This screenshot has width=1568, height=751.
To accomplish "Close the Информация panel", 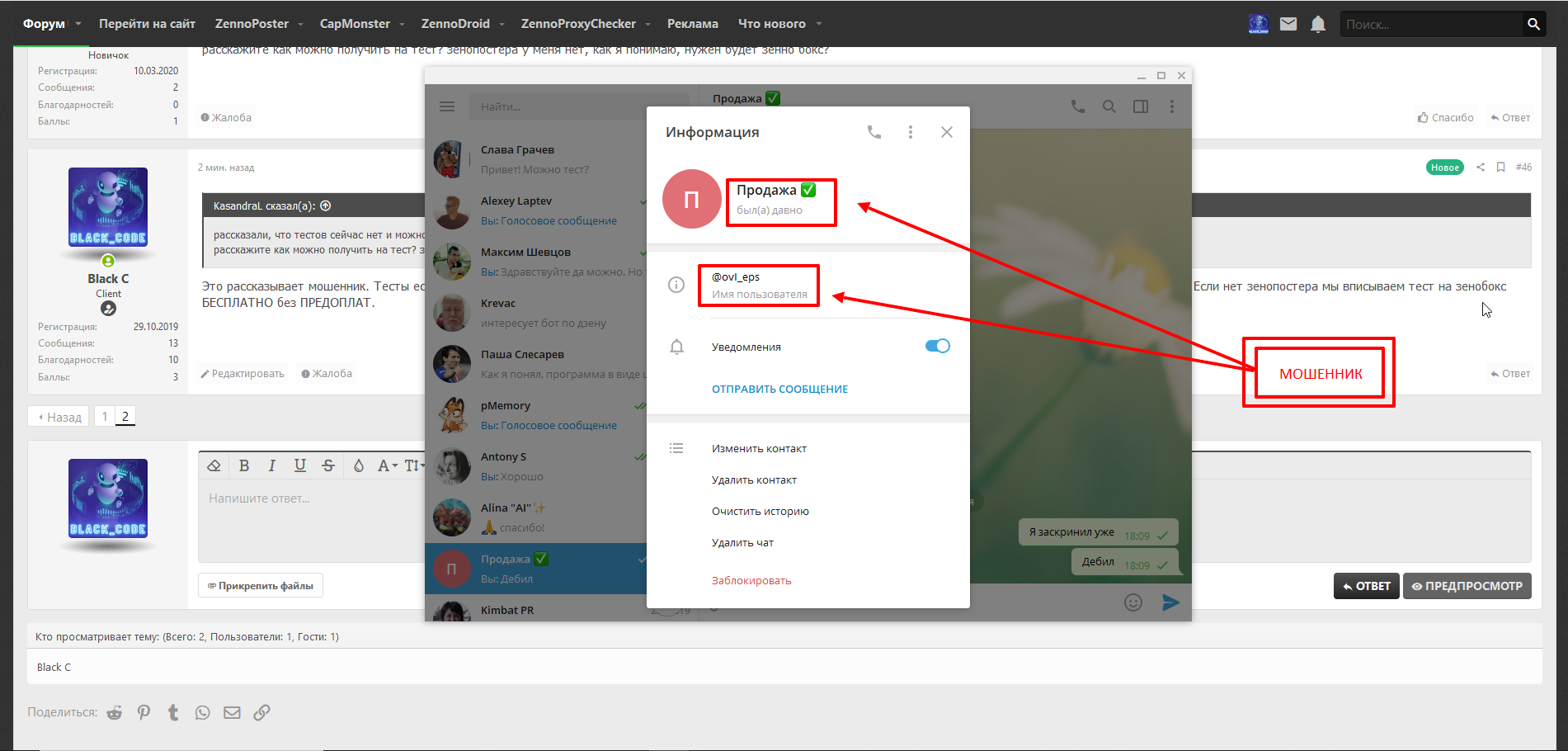I will pyautogui.click(x=947, y=132).
